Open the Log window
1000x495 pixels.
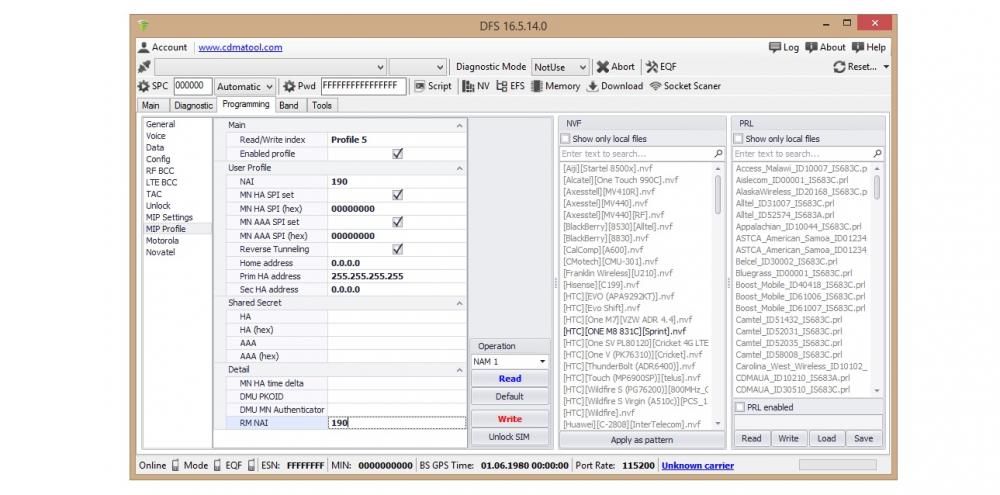coord(784,47)
